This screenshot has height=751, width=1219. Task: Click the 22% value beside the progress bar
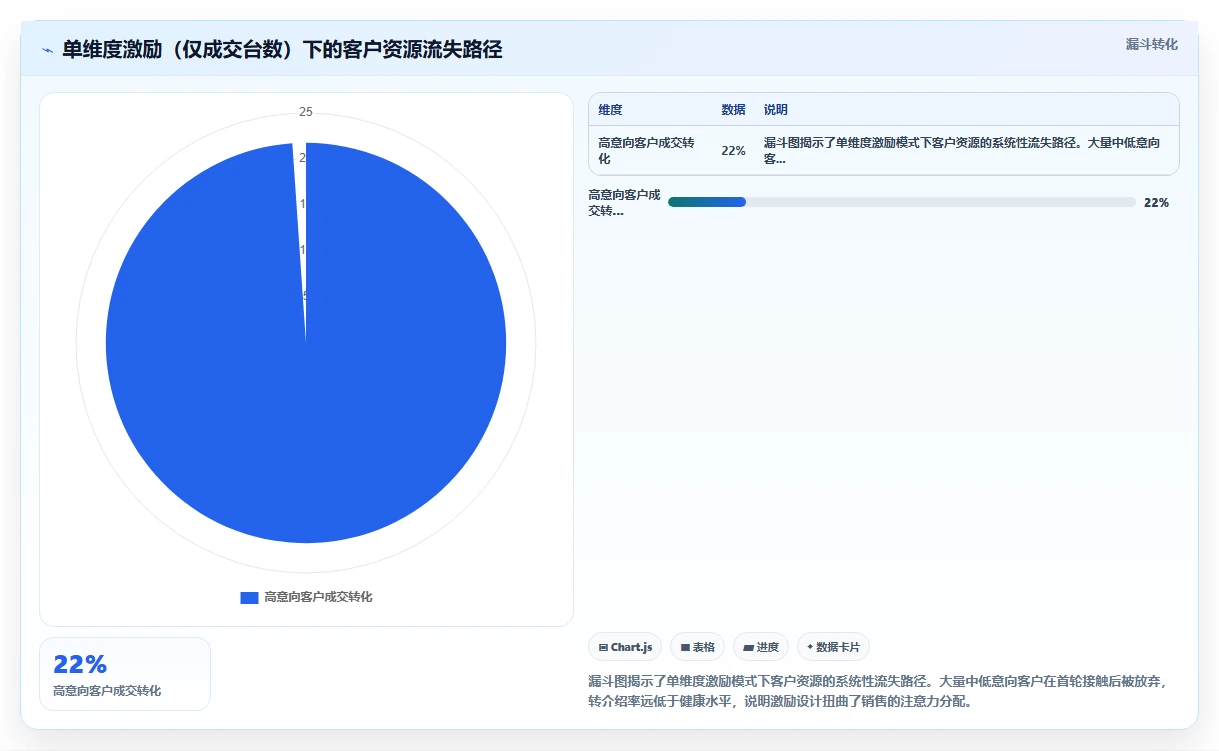[x=1156, y=202]
